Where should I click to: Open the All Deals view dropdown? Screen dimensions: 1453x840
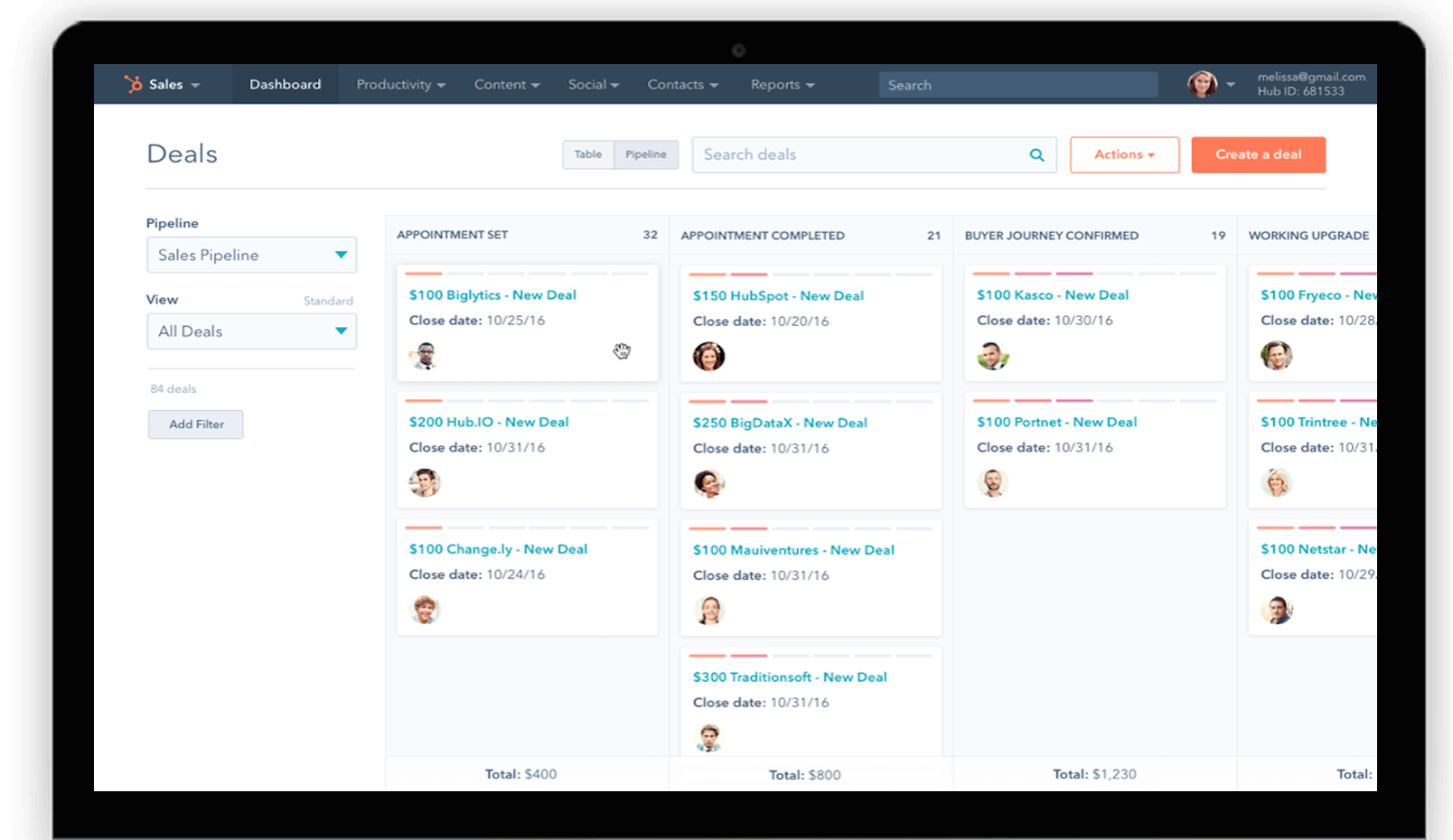tap(252, 331)
